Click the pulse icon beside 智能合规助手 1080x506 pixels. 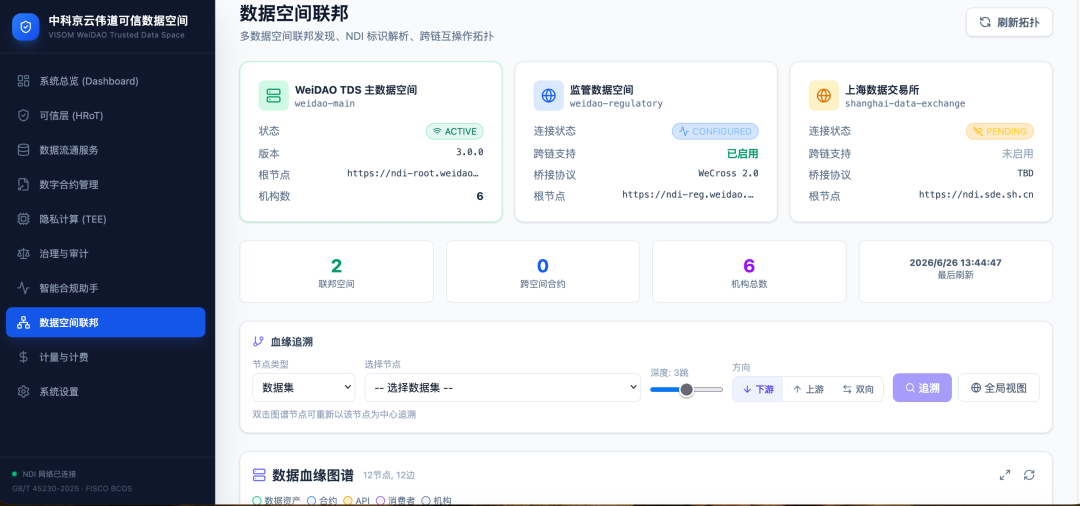pyautogui.click(x=23, y=288)
